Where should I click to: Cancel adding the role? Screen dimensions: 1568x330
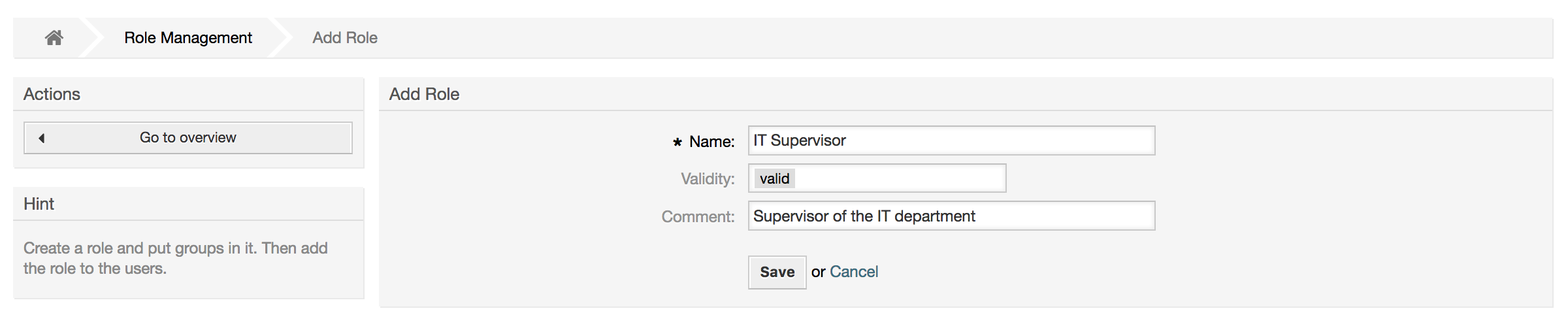[x=853, y=272]
